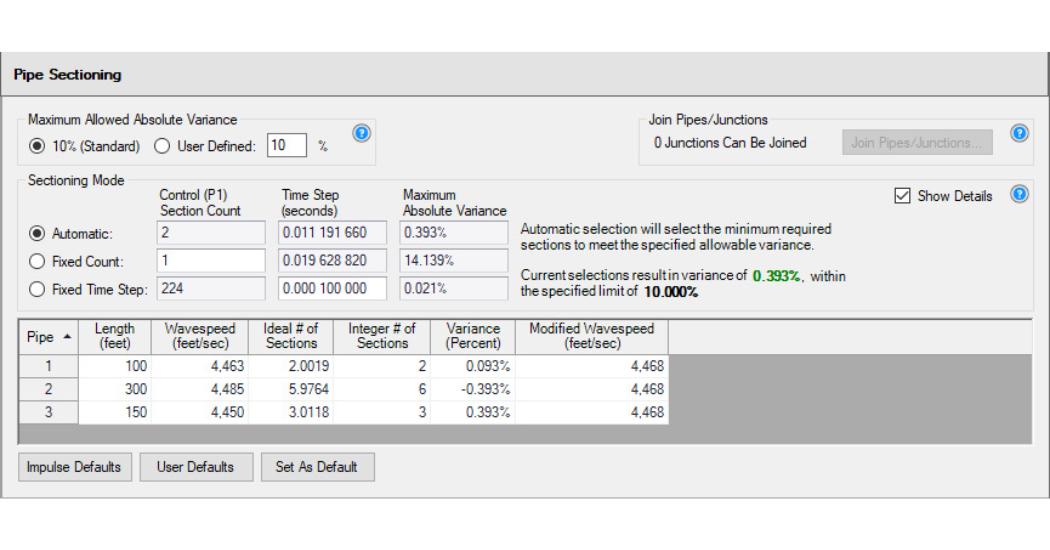Viewport: 1050px width, 550px height.
Task: Click the Set As Default button
Action: pyautogui.click(x=317, y=467)
